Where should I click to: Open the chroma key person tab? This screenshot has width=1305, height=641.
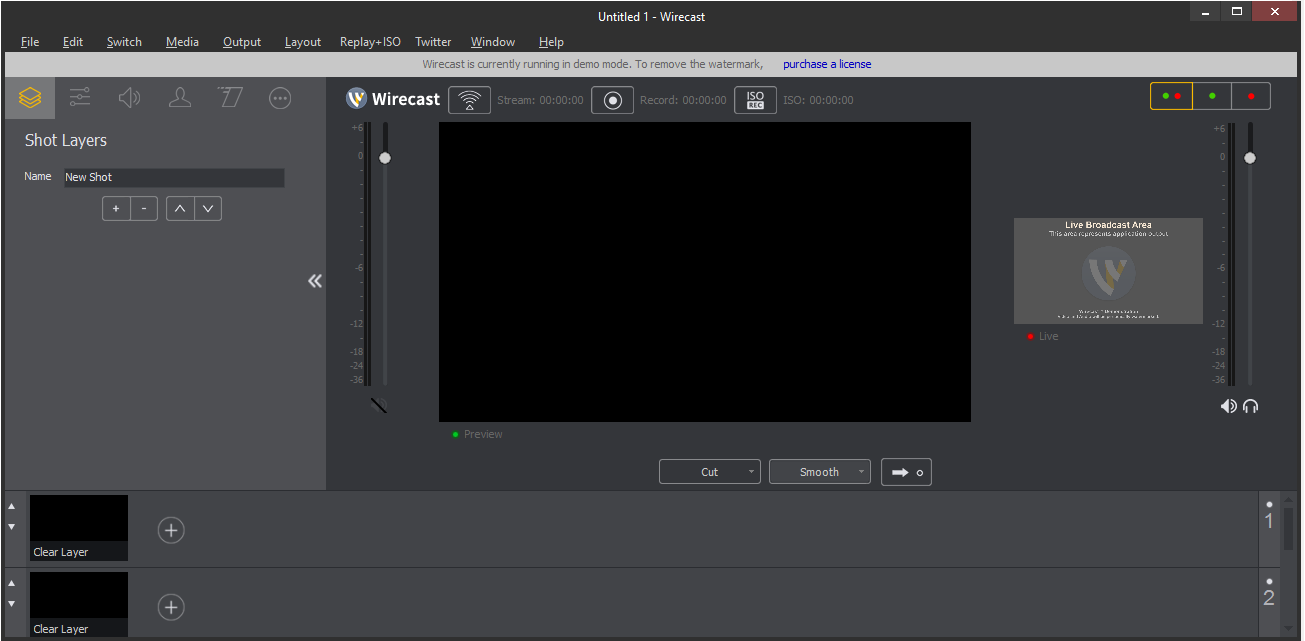point(180,98)
